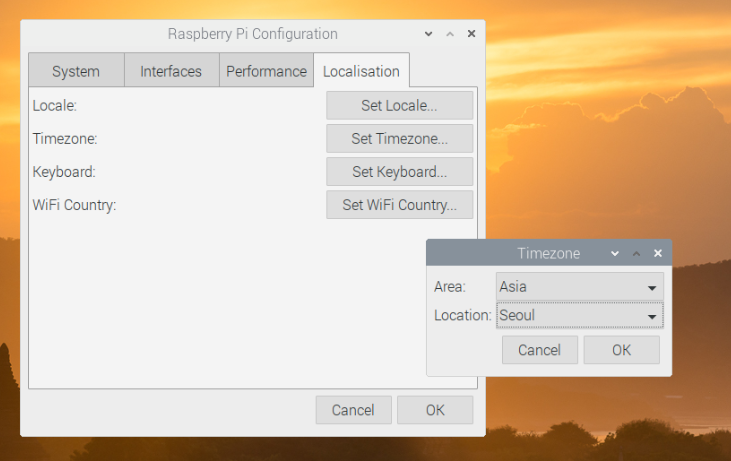Image resolution: width=731 pixels, height=461 pixels.
Task: Confirm the Timezone dialog with OK
Action: (621, 350)
